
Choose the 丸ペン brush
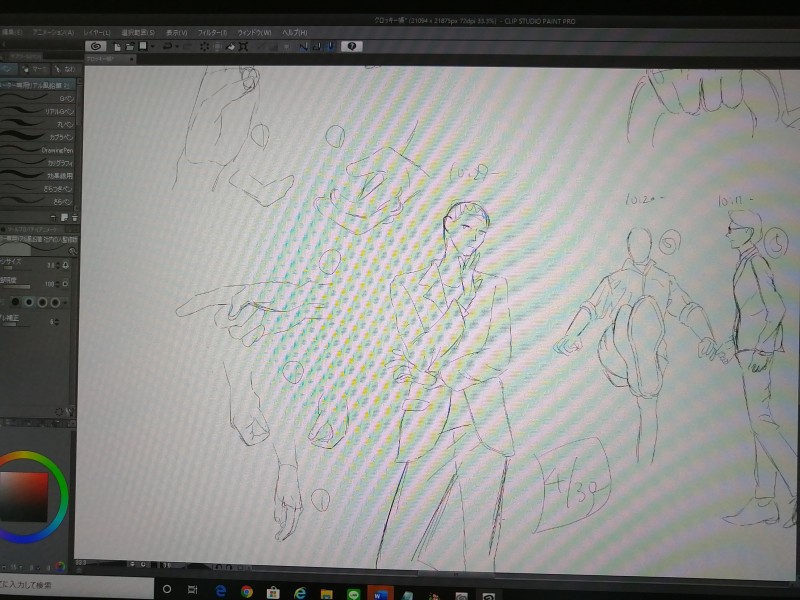point(38,124)
